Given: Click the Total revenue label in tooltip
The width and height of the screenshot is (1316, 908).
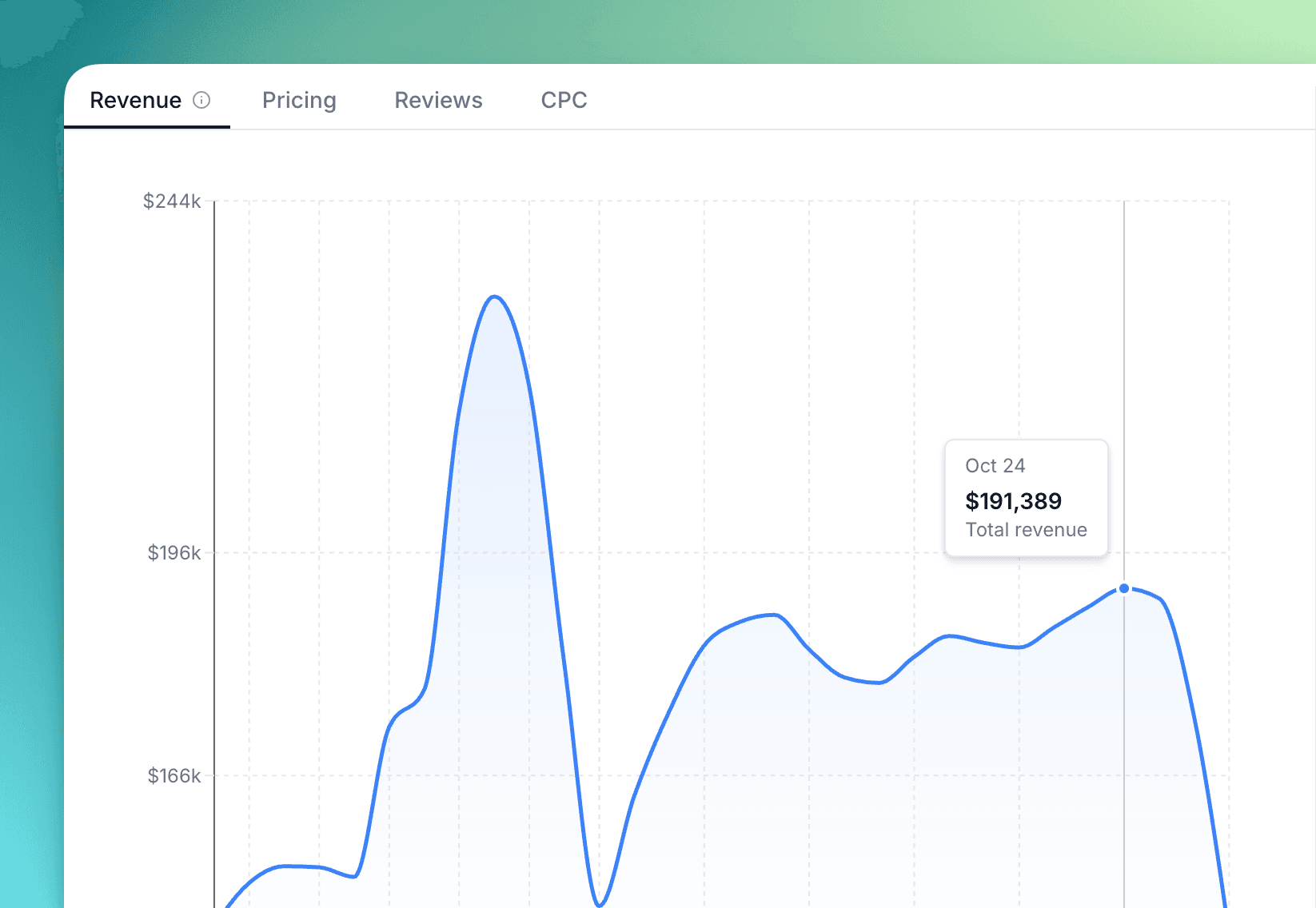Looking at the screenshot, I should (x=1026, y=529).
